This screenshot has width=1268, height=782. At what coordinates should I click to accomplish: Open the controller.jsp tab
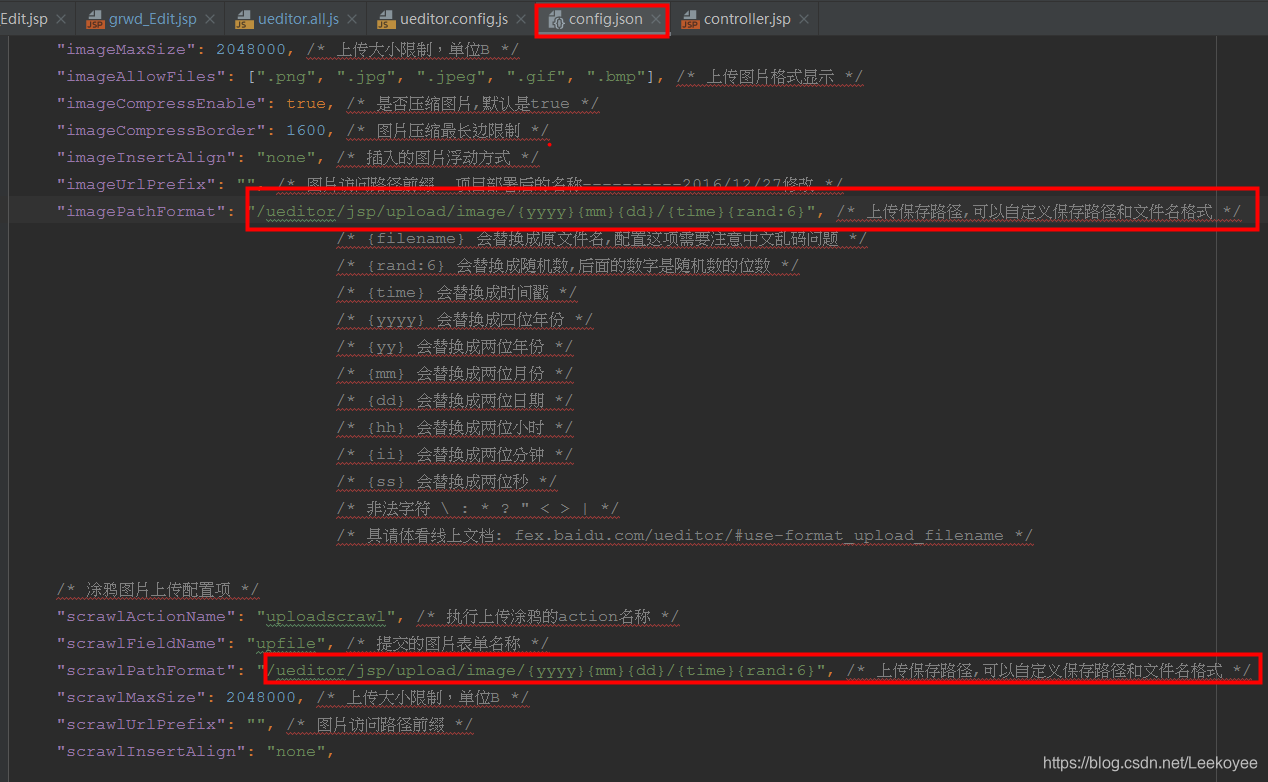pos(747,20)
